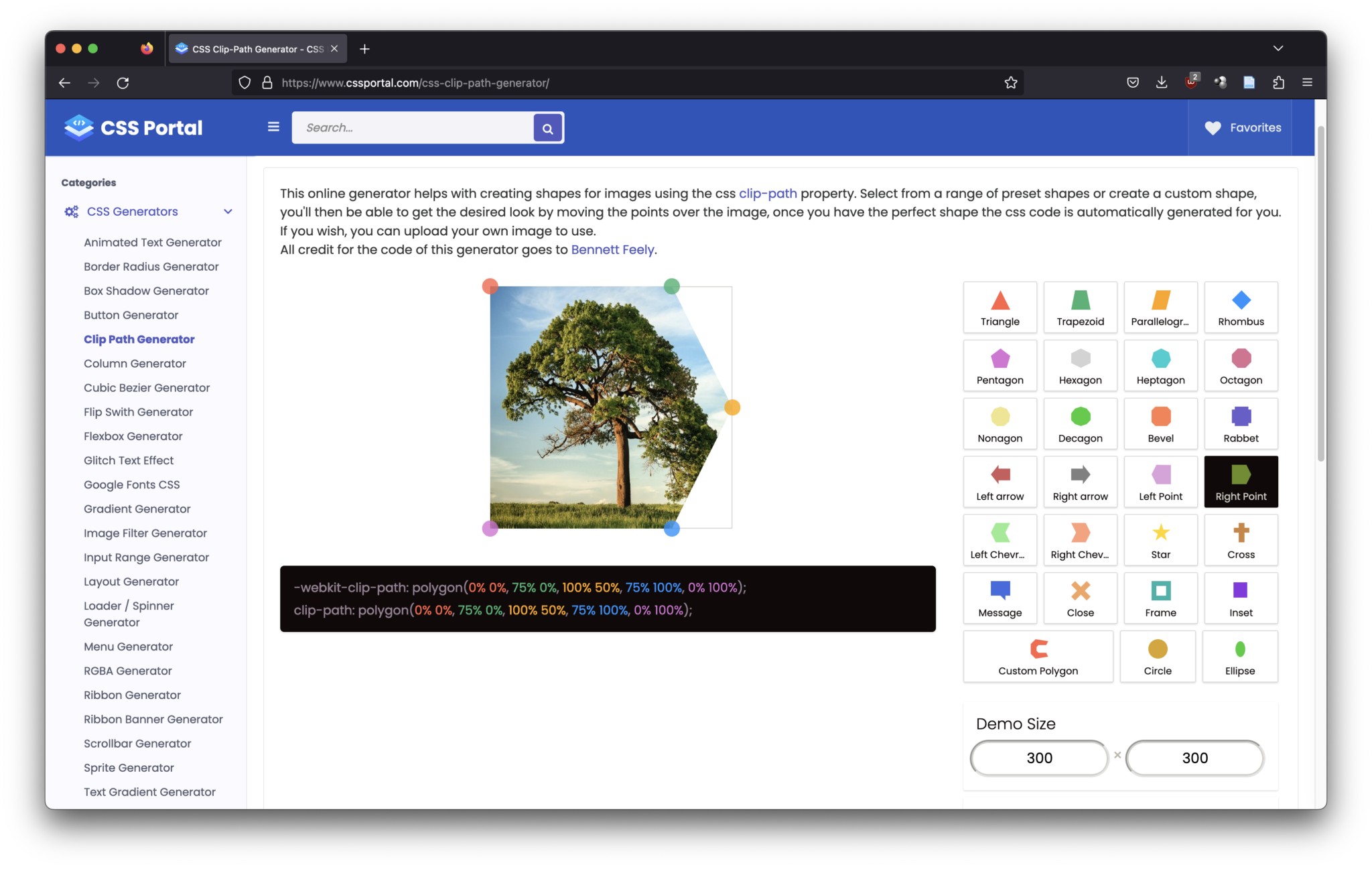The height and width of the screenshot is (869, 1372).
Task: Bookmark this page with the star
Action: 1010,83
